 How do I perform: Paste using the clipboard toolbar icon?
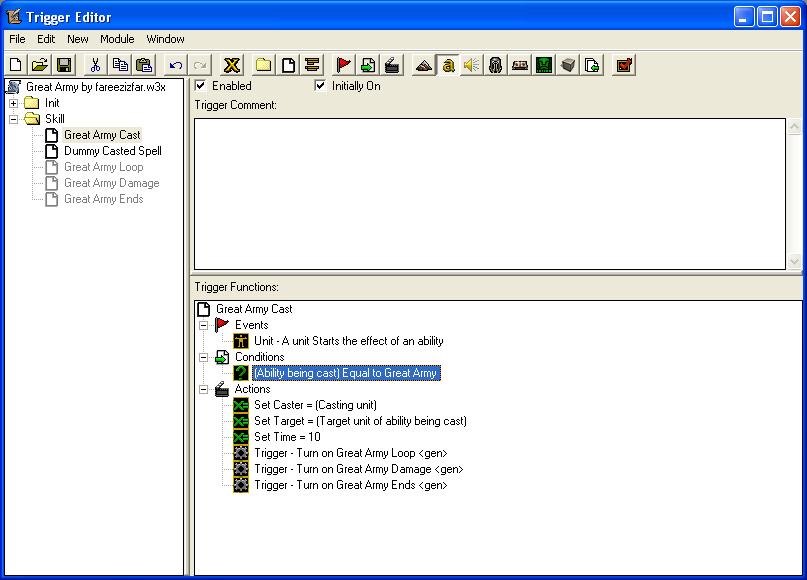[144, 65]
